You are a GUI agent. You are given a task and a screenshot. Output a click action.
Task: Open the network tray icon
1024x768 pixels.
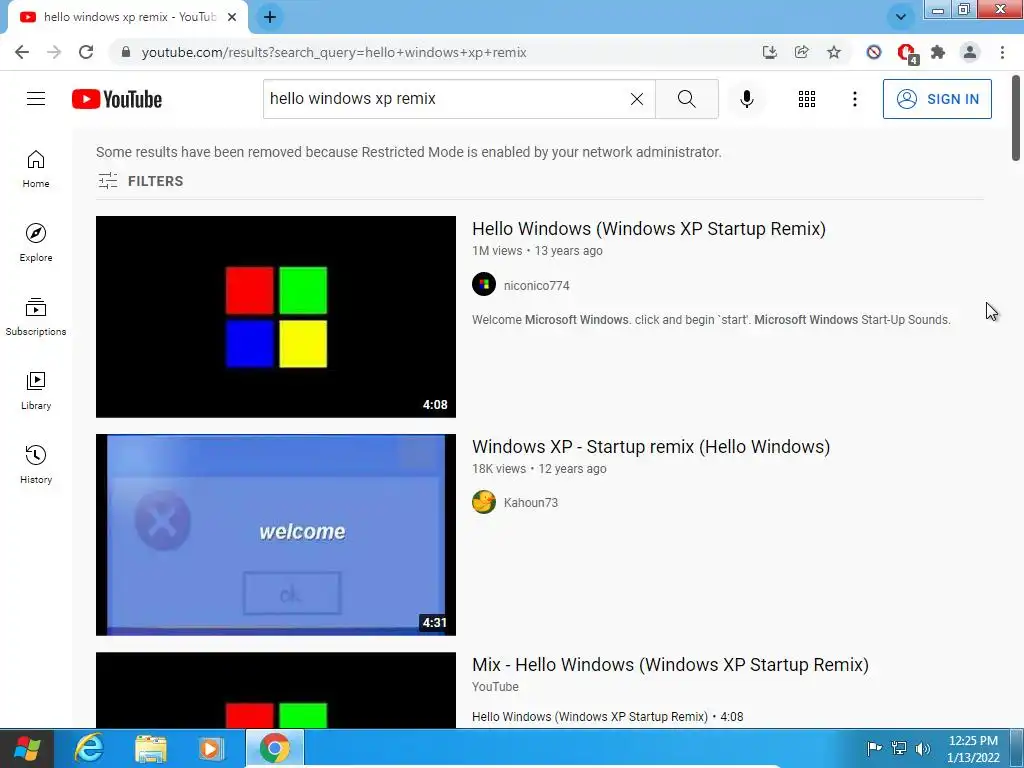tap(899, 748)
